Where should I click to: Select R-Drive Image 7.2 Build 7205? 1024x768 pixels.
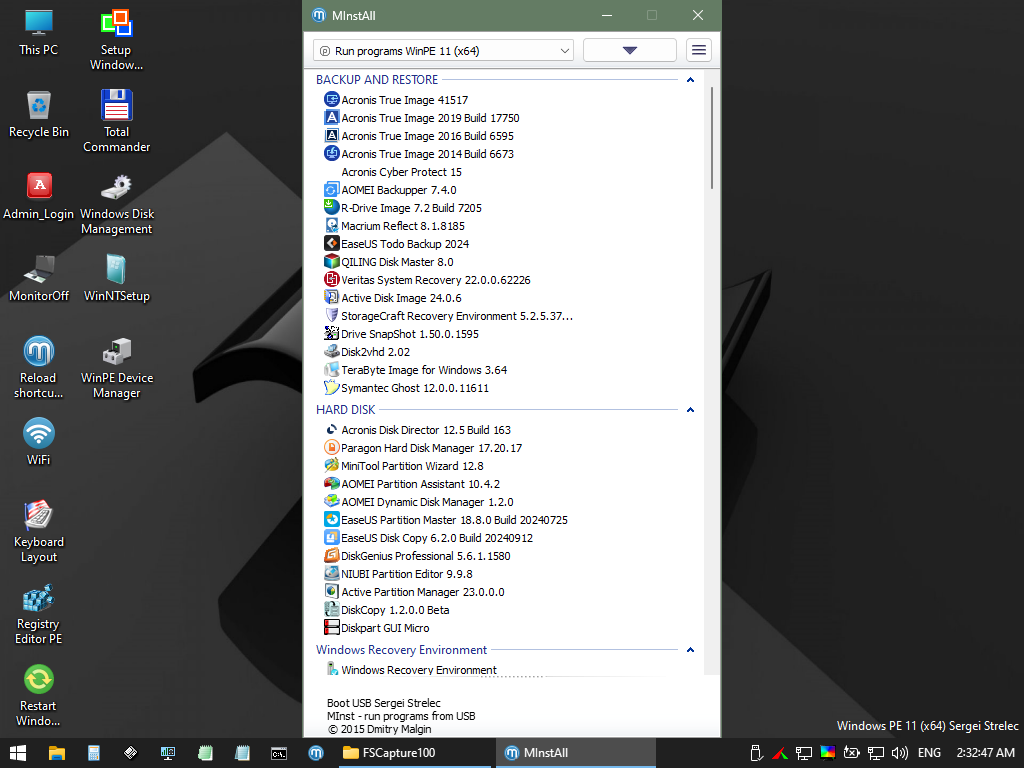pos(403,208)
